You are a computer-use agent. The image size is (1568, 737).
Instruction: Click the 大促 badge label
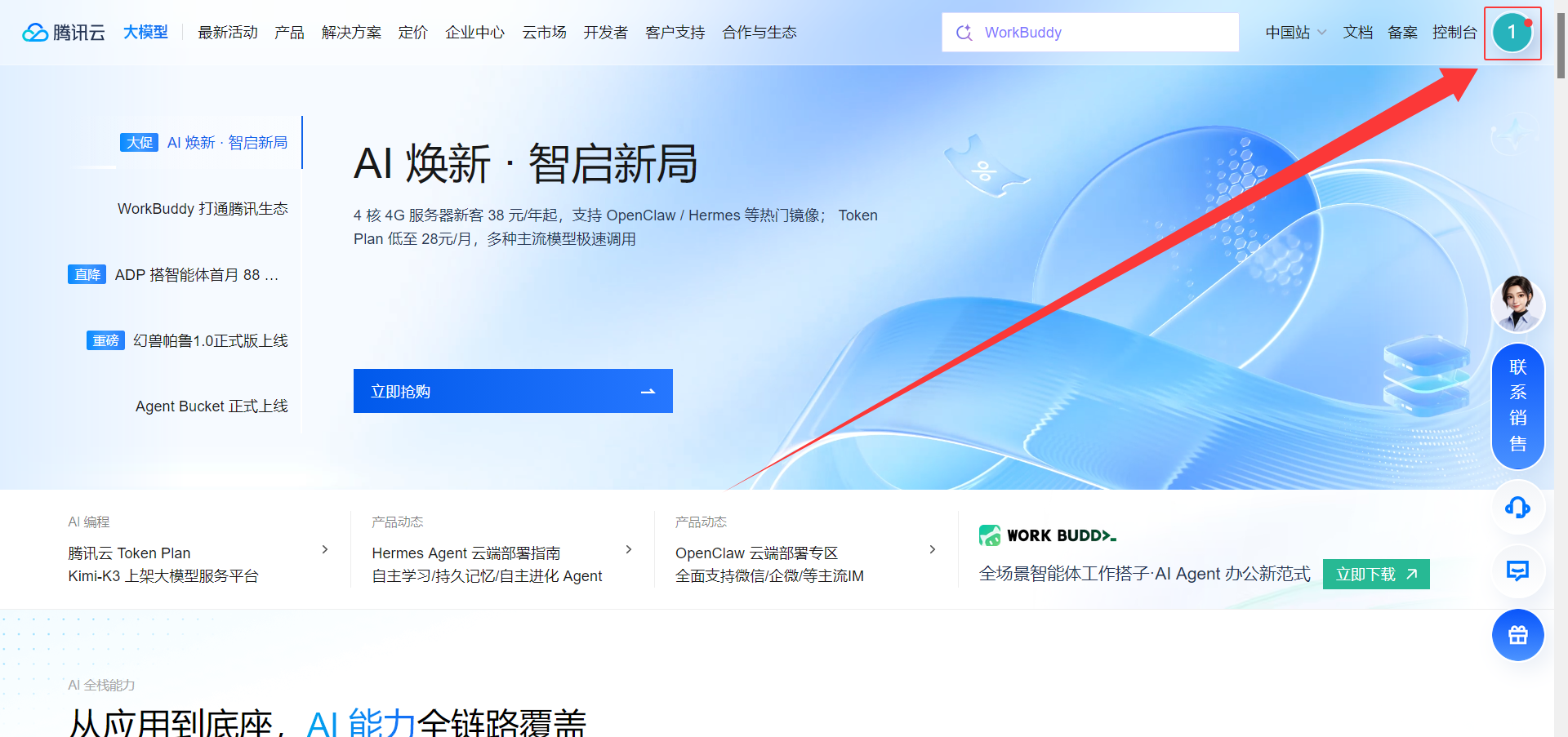[x=140, y=143]
